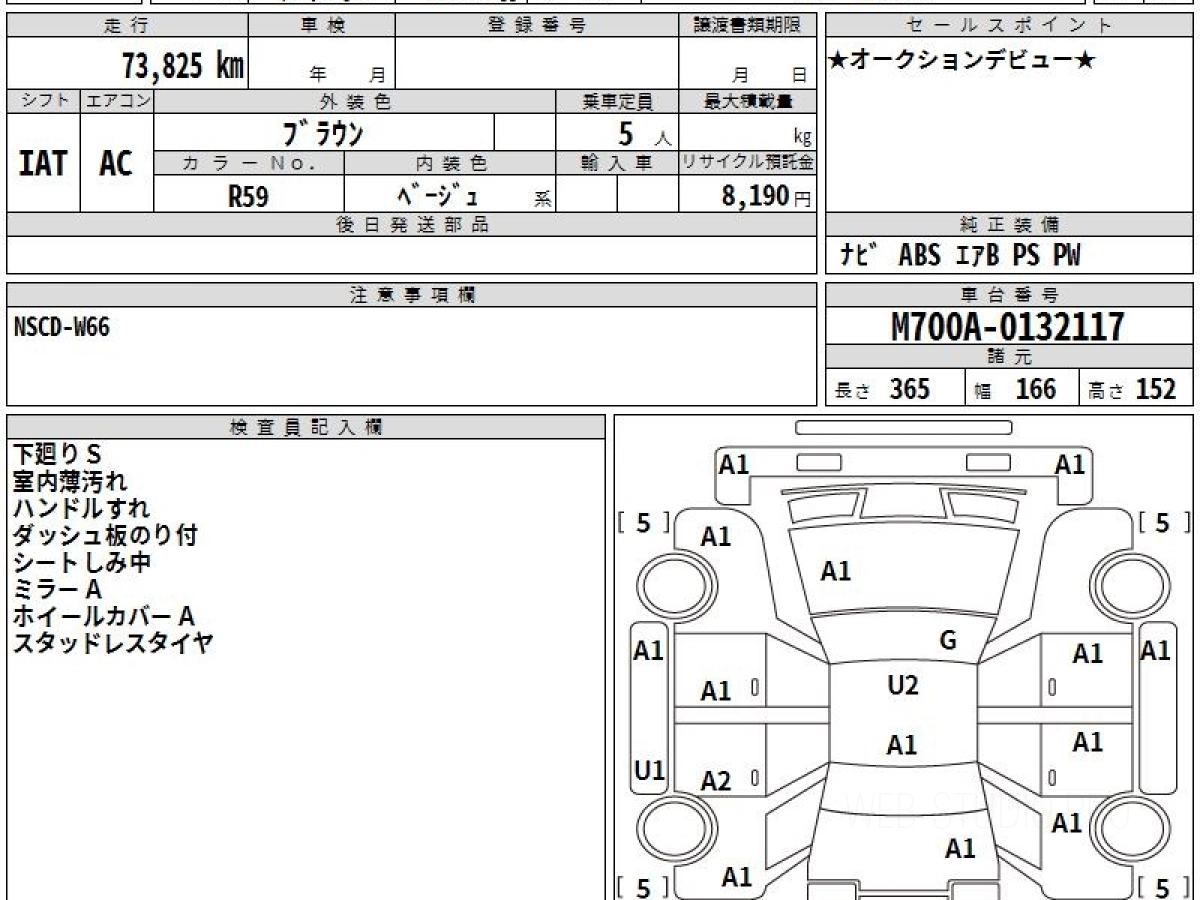Select chassis number M700A-0132117
This screenshot has width=1200, height=900.
[x=1008, y=326]
